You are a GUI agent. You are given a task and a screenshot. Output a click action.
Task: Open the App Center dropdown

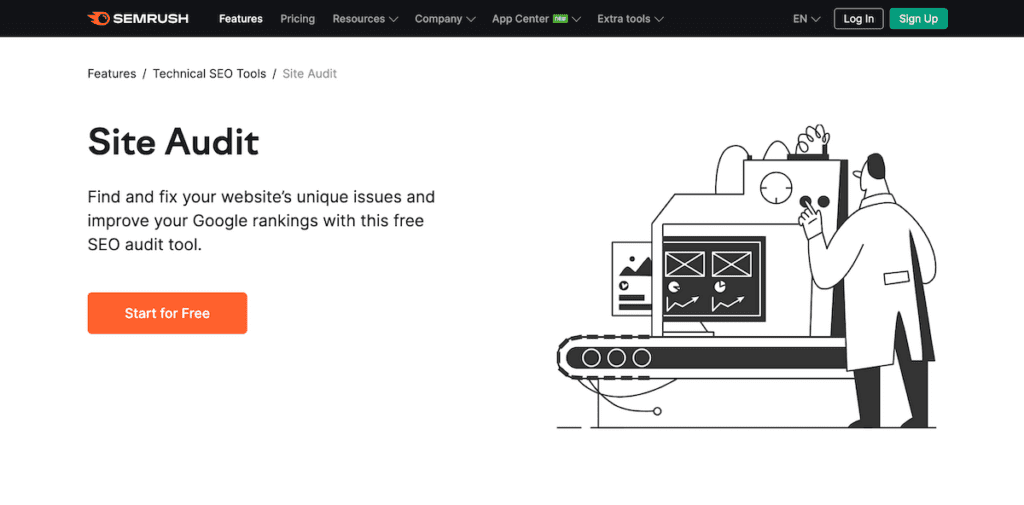pyautogui.click(x=536, y=19)
